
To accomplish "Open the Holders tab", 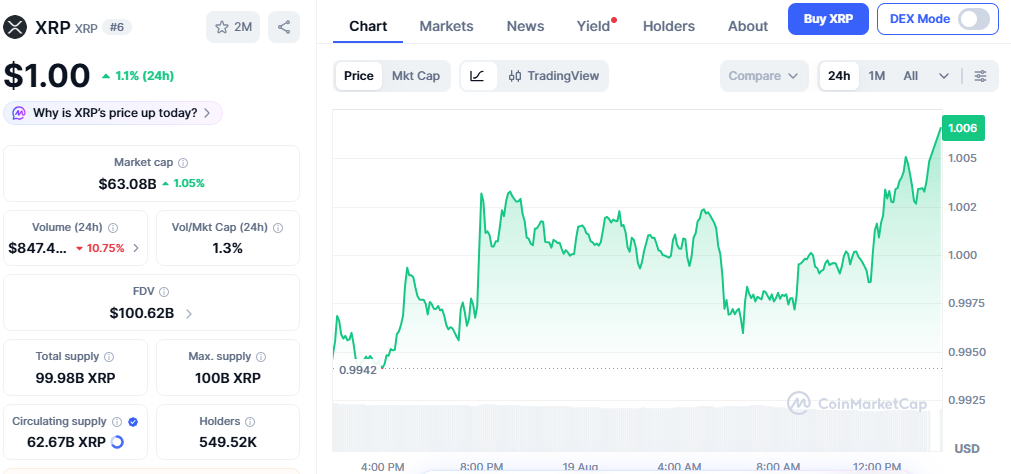I will (669, 26).
